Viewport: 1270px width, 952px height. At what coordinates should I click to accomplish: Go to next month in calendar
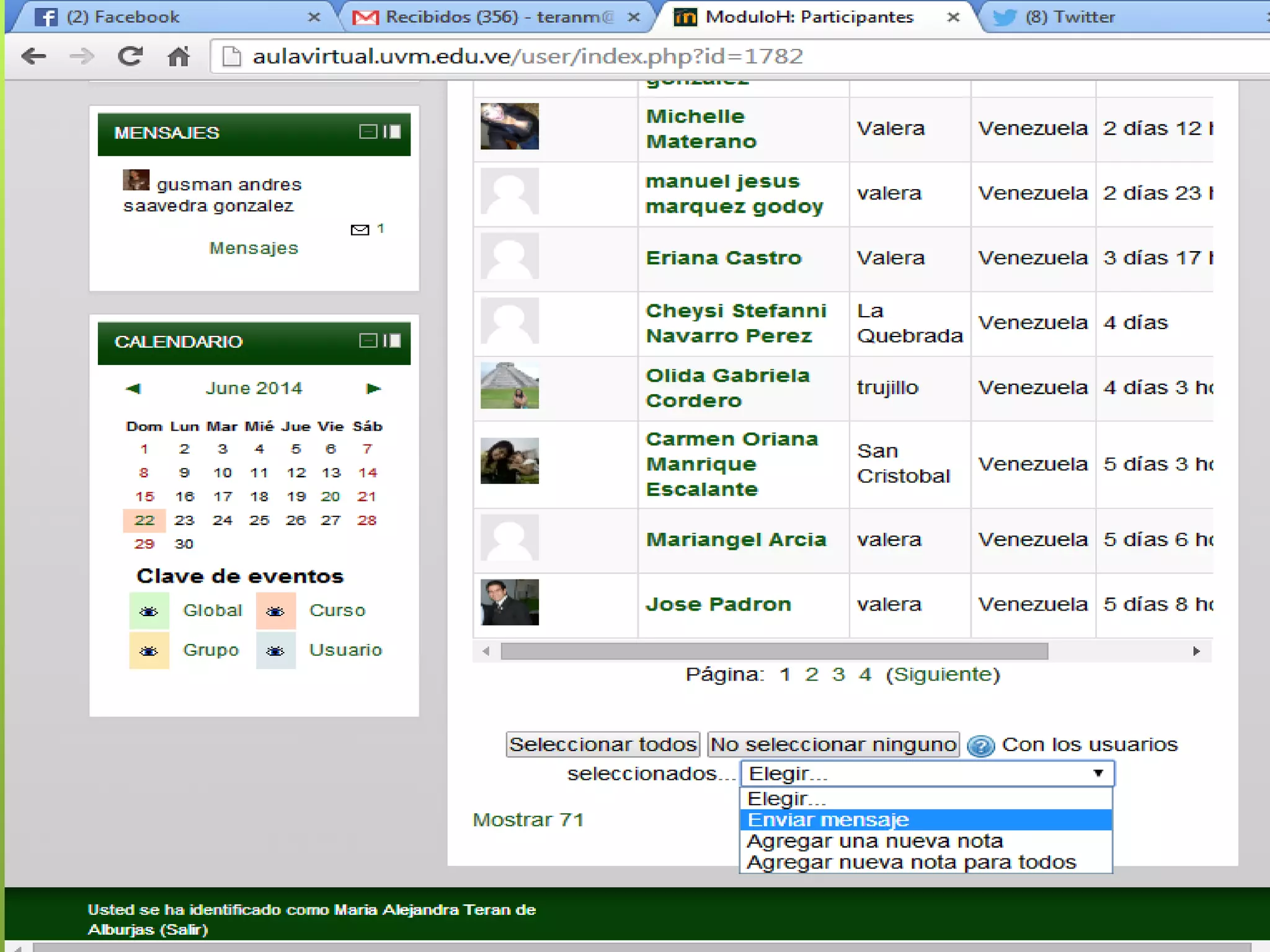373,389
